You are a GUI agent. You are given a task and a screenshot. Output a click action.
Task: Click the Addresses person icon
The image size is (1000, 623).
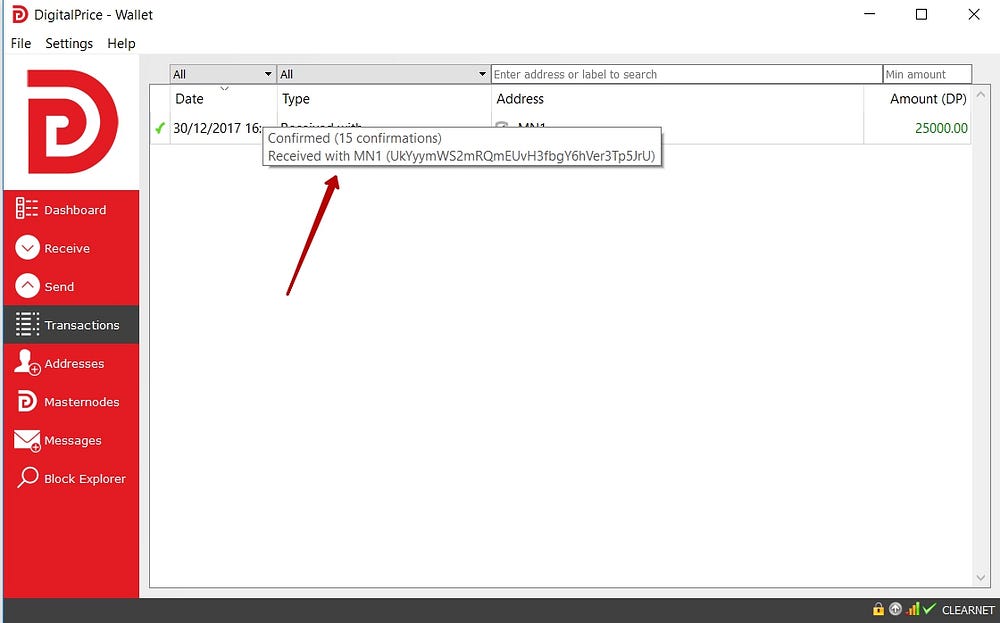click(27, 362)
